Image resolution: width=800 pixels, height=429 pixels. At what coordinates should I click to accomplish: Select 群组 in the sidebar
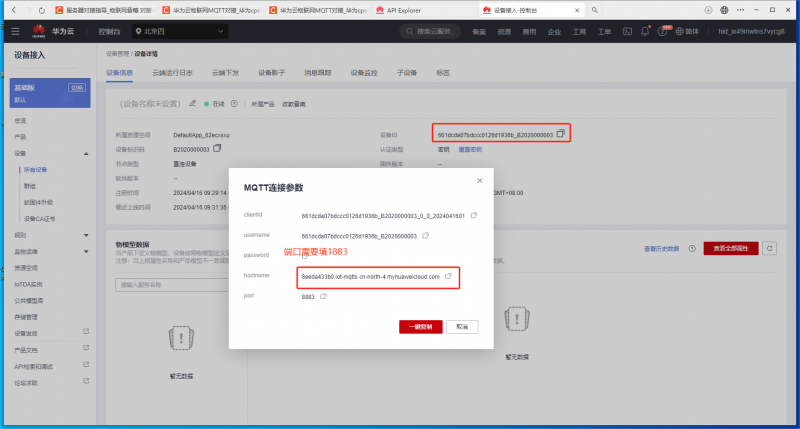coord(30,186)
